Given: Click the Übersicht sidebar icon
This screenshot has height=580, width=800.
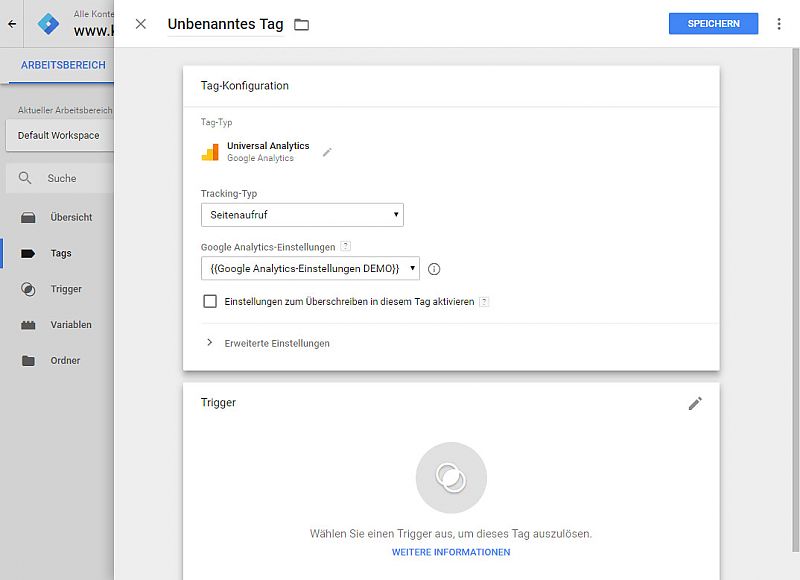Looking at the screenshot, I should [x=28, y=218].
